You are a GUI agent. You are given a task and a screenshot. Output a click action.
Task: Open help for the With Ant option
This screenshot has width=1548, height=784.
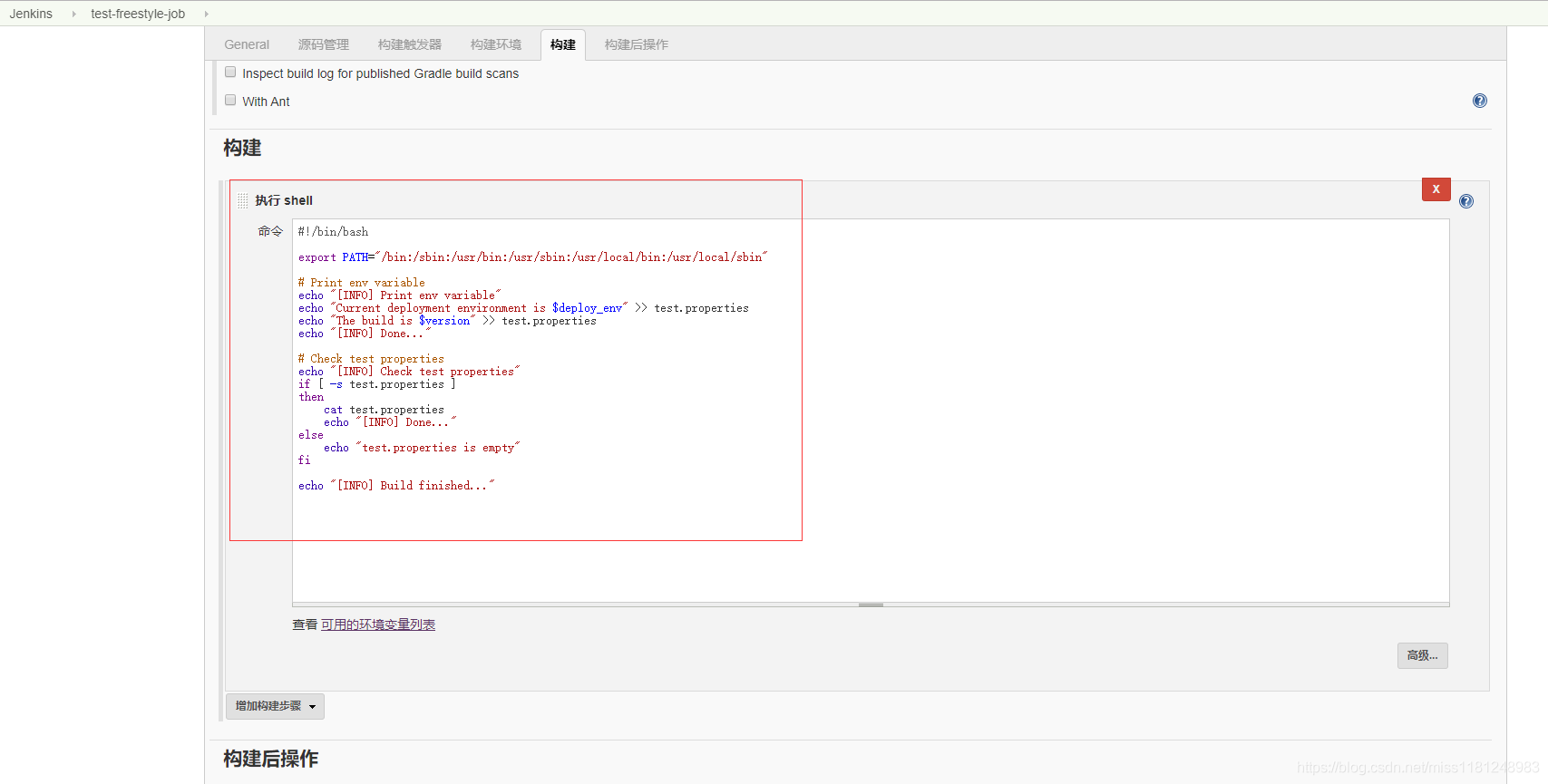coord(1479,101)
